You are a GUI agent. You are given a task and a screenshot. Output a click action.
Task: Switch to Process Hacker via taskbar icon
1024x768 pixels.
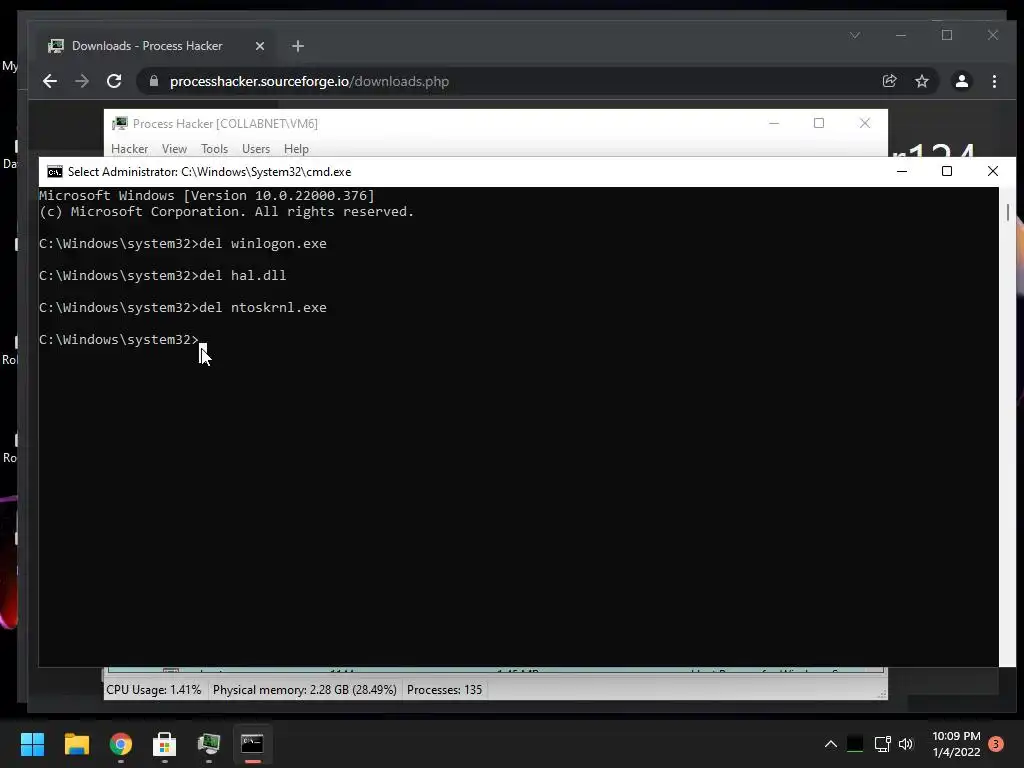(x=209, y=744)
